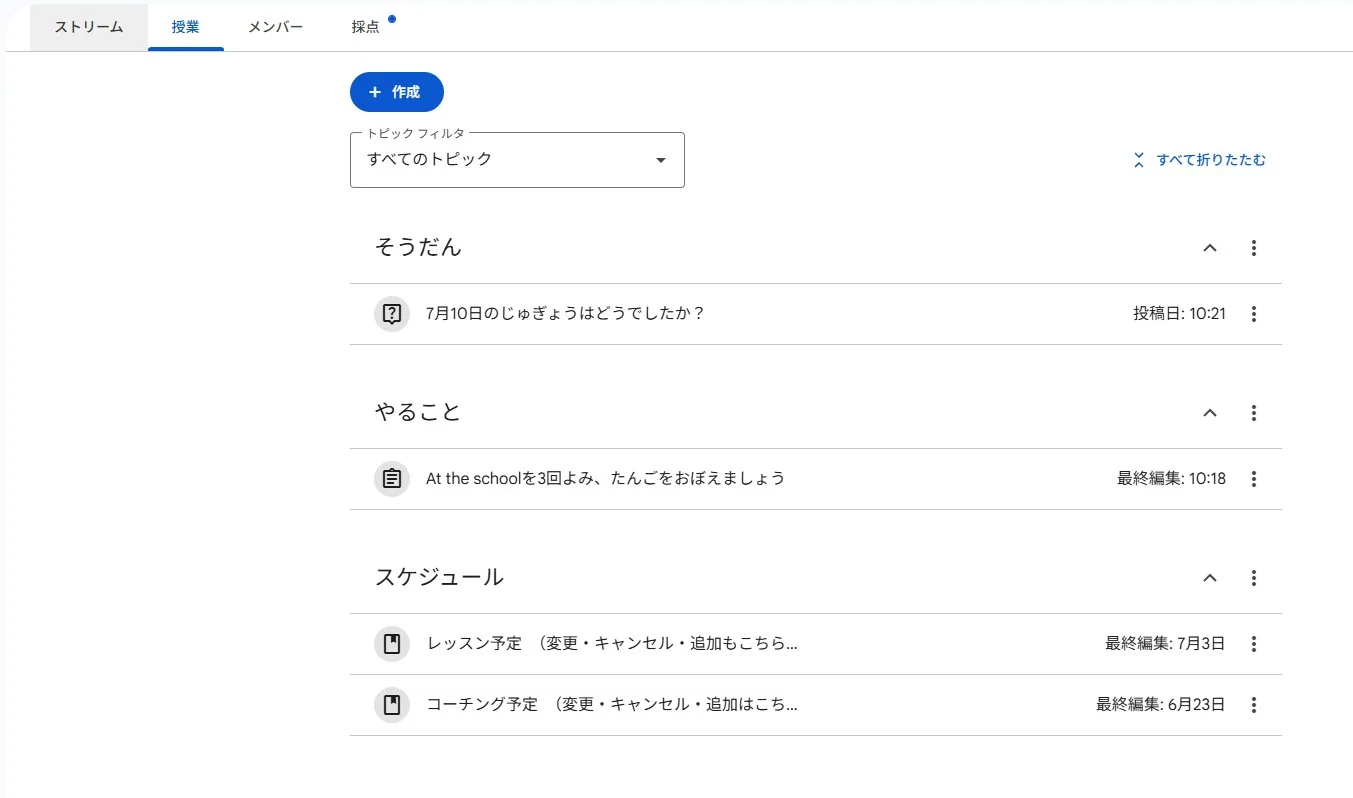This screenshot has height=798, width=1353.
Task: Open 7月10日のじゅぎょうはどうでしたか？ question
Action: click(x=566, y=313)
